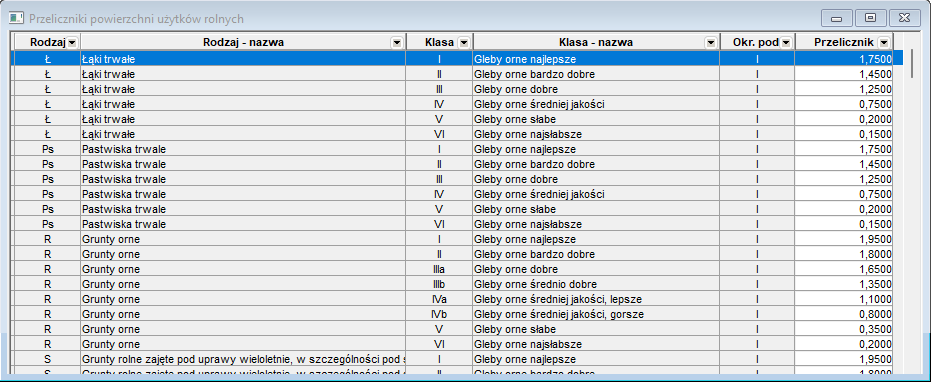Open the Rodzaj column filter dropdown
Image resolution: width=932 pixels, height=383 pixels.
72,42
